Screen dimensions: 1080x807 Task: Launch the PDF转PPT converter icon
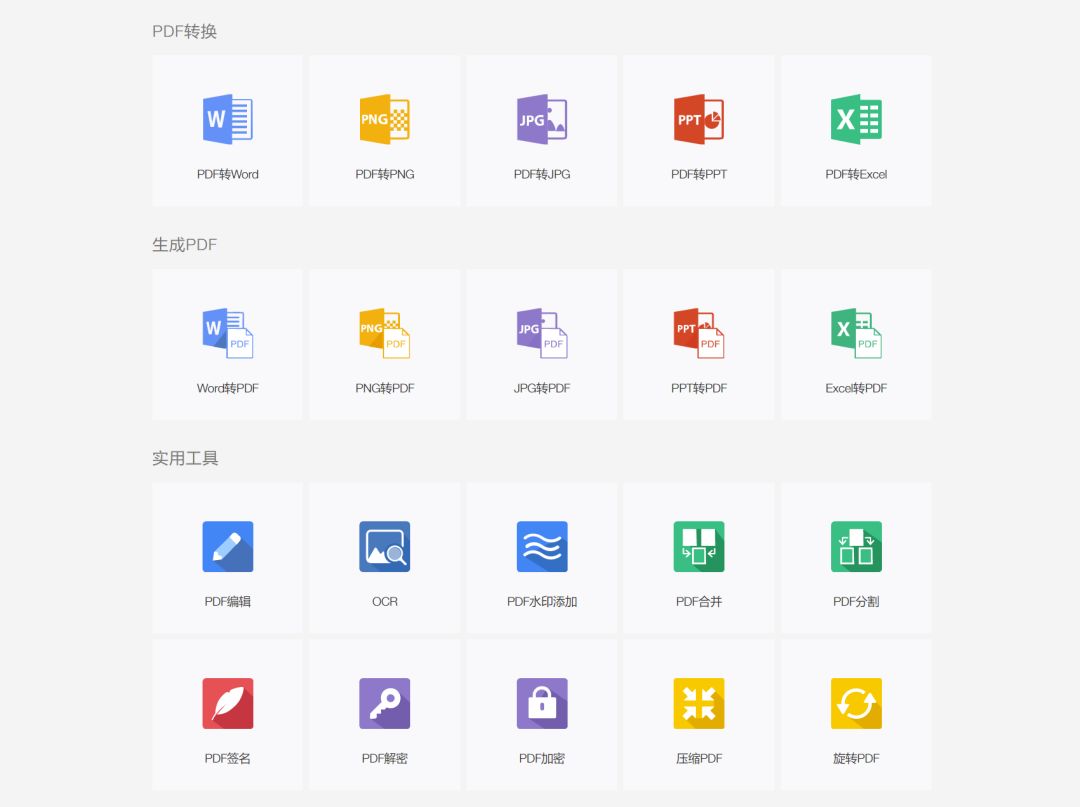pos(698,120)
